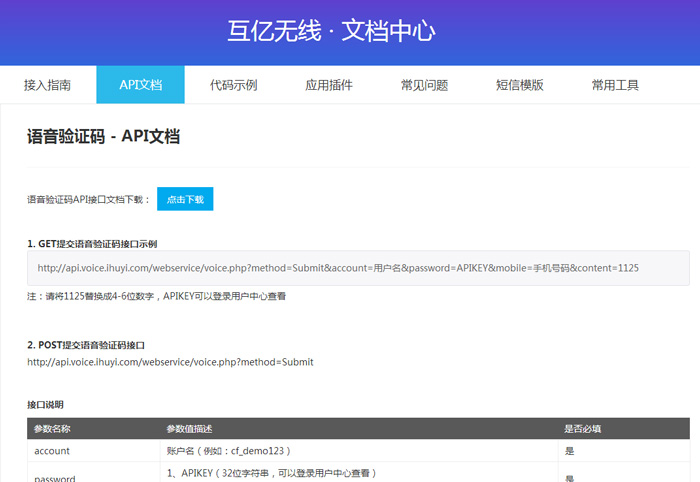Image resolution: width=700 pixels, height=482 pixels.
Task: Click the note about replacing 1125
Action: pyautogui.click(x=156, y=296)
